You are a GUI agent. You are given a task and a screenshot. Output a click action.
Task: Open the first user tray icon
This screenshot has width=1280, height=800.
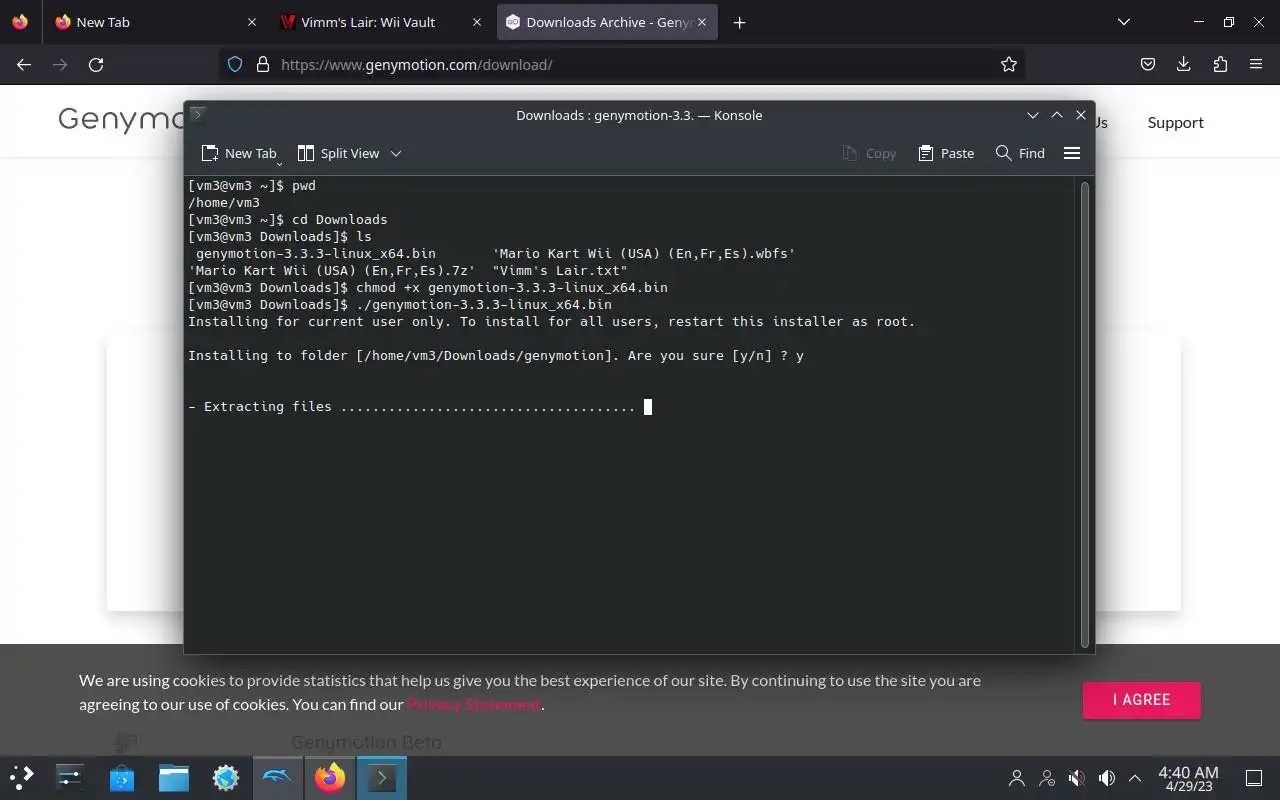pos(1017,777)
